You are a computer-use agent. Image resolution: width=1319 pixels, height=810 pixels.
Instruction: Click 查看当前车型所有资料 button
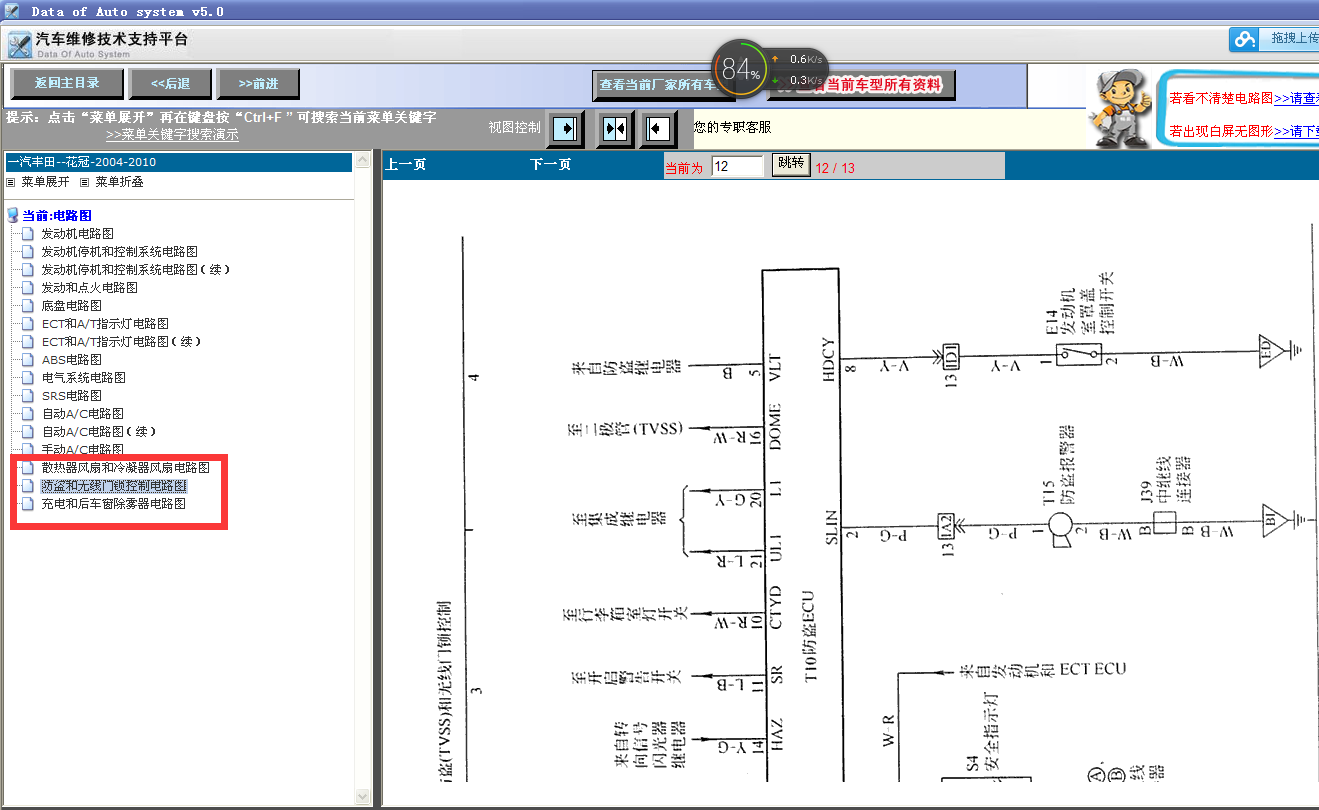coord(862,85)
